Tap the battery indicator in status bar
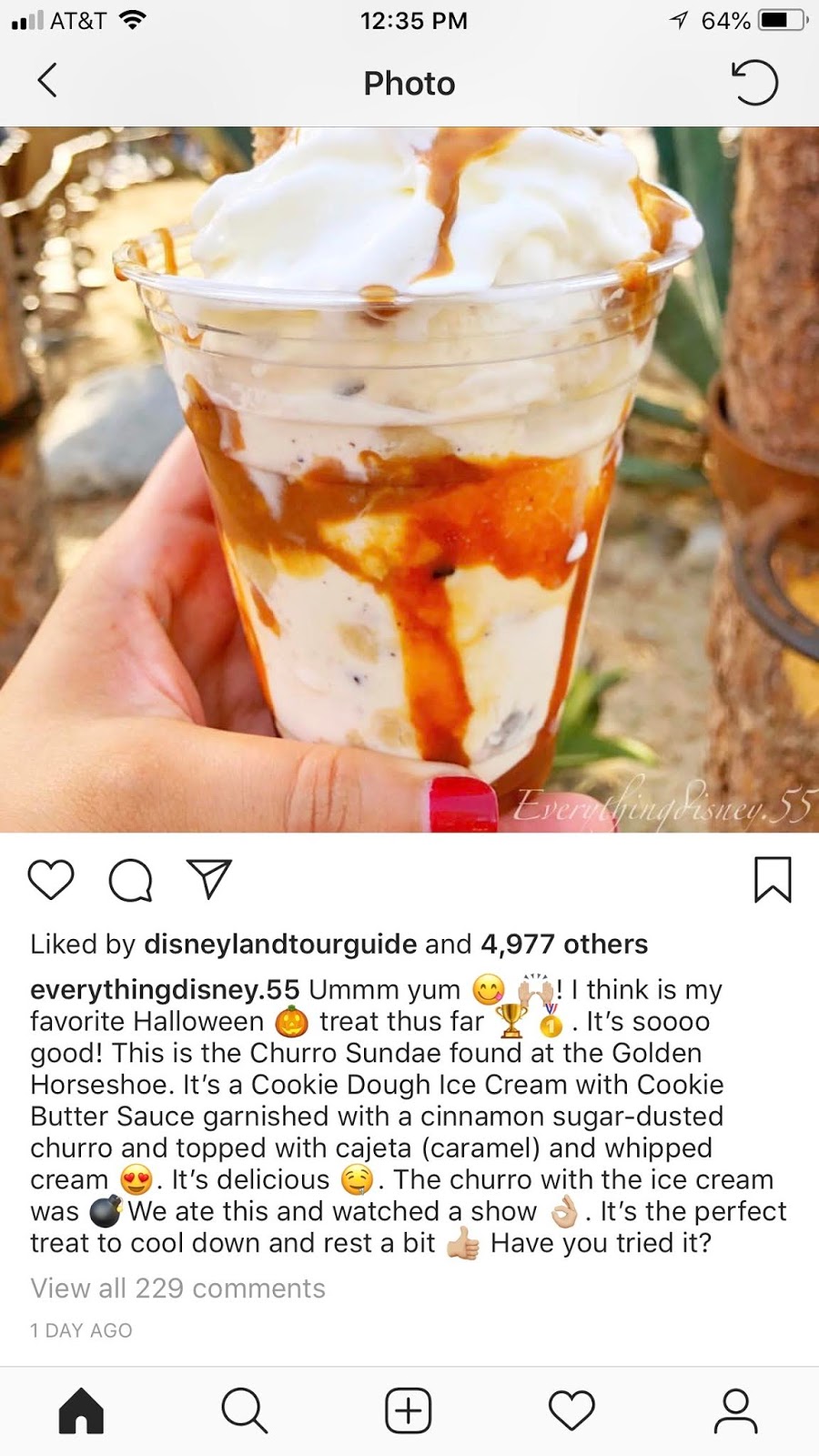This screenshot has height=1456, width=819. 784,20
